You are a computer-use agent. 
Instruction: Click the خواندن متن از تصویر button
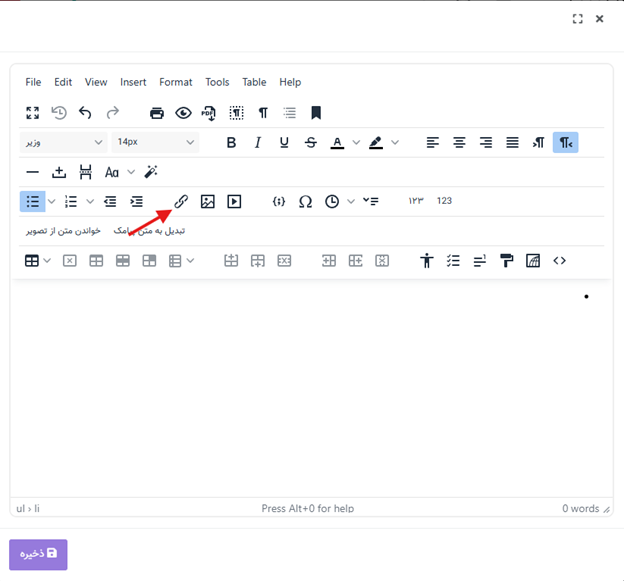(x=63, y=231)
